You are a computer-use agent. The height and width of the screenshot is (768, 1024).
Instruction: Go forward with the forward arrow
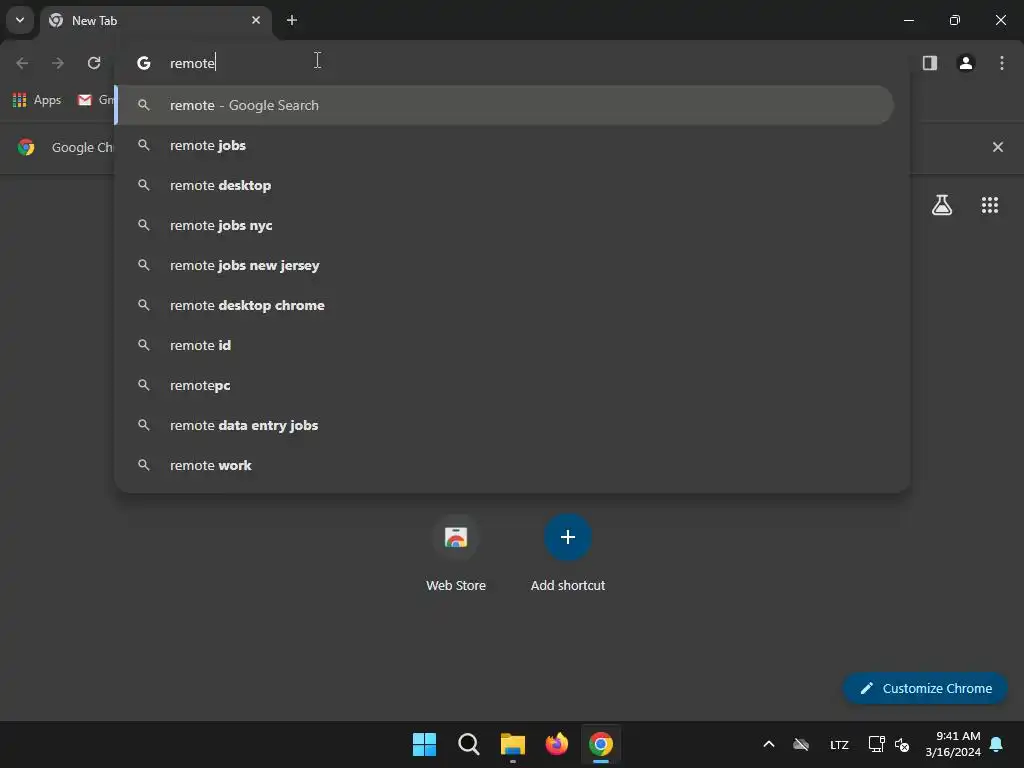58,63
